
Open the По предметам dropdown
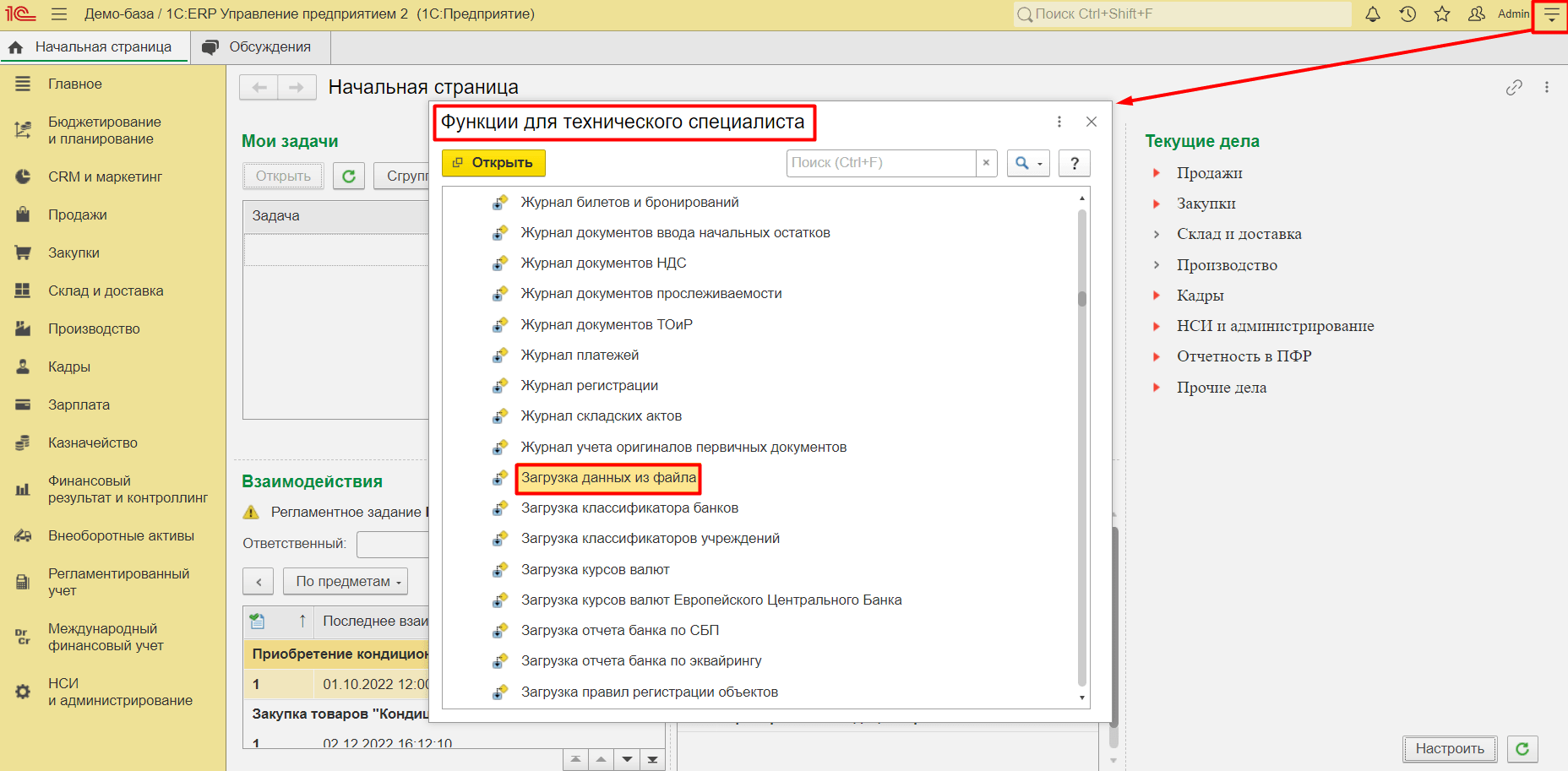[346, 581]
